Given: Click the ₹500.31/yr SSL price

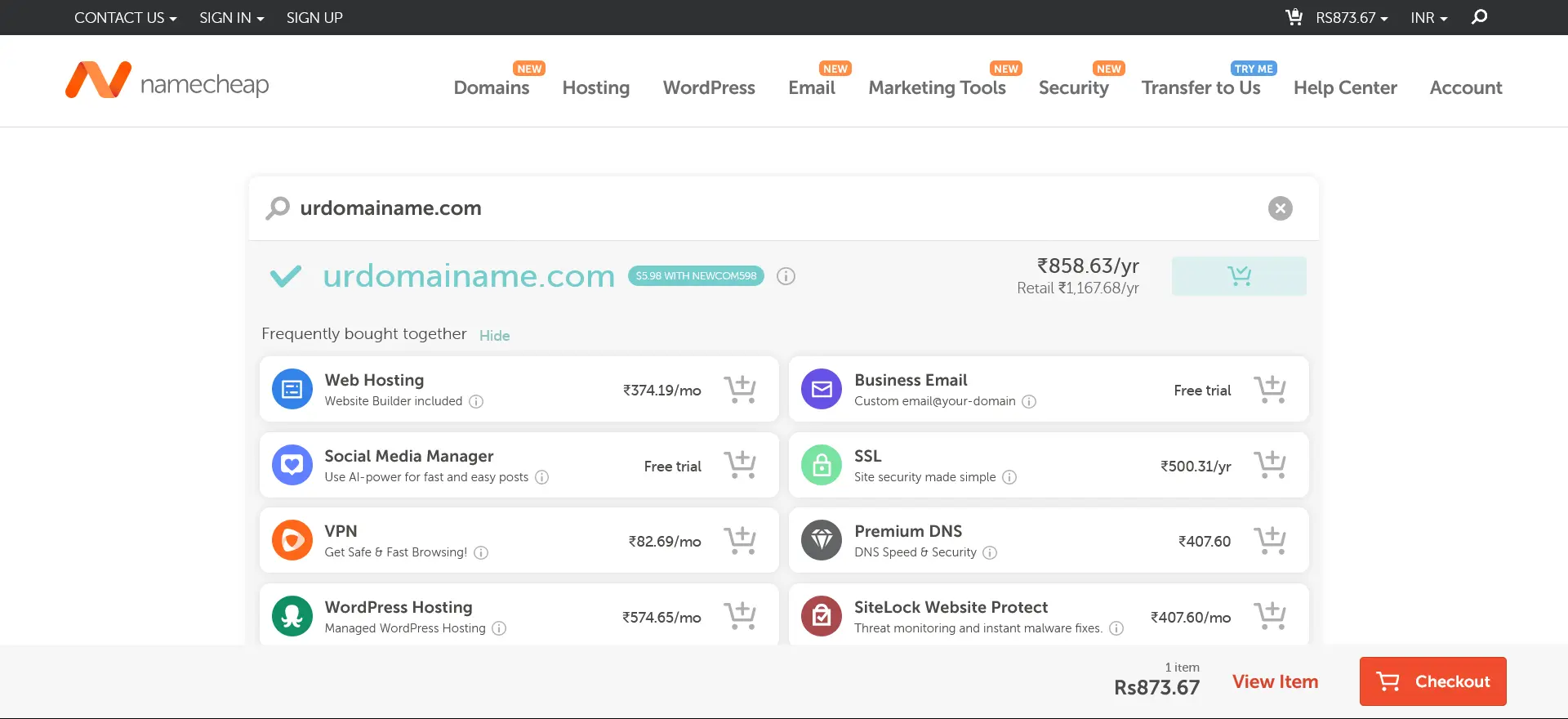Looking at the screenshot, I should pos(1196,467).
